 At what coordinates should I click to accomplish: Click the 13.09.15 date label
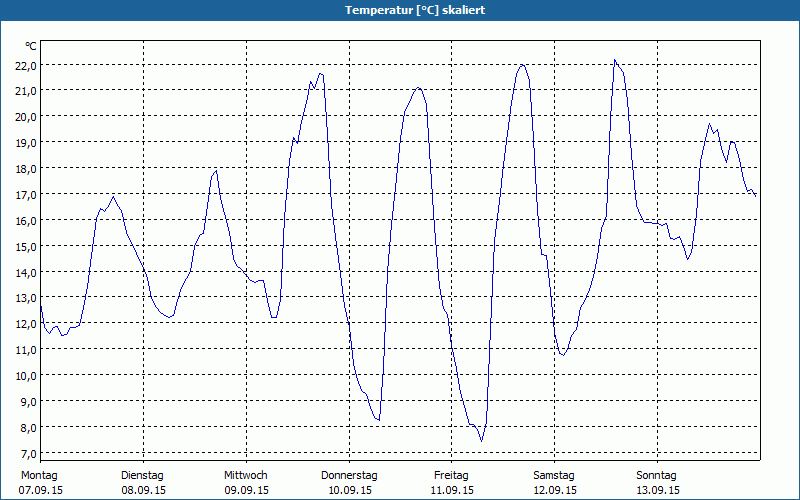[658, 490]
